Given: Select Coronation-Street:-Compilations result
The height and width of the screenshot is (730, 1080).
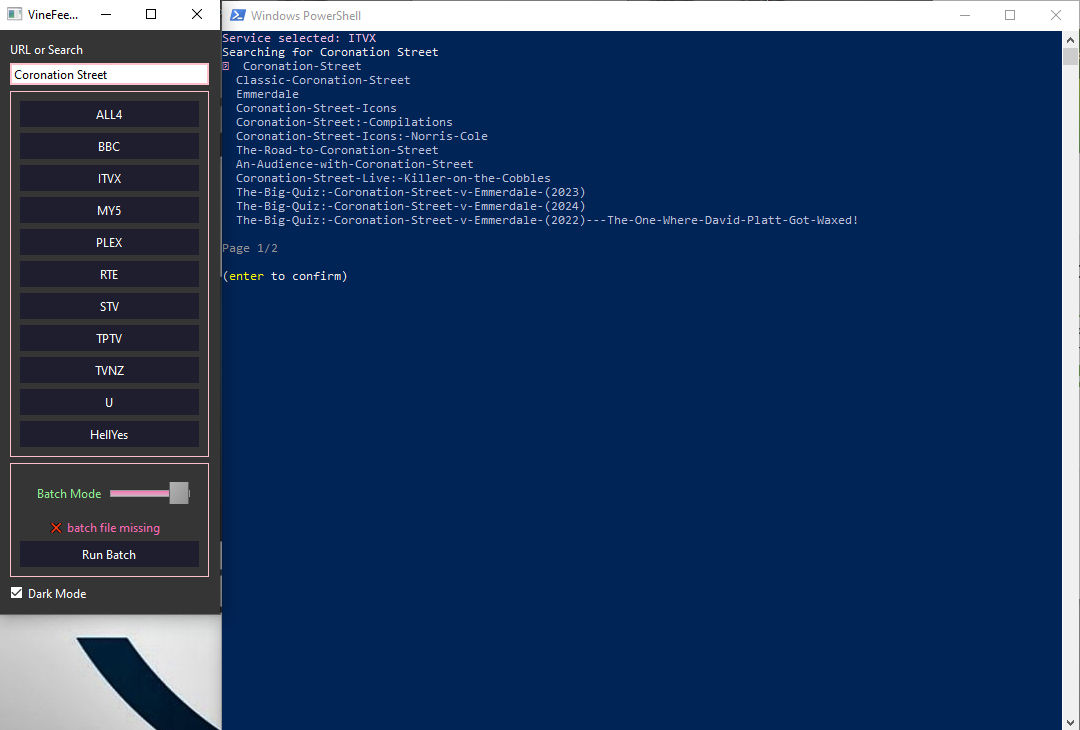Looking at the screenshot, I should coord(344,122).
